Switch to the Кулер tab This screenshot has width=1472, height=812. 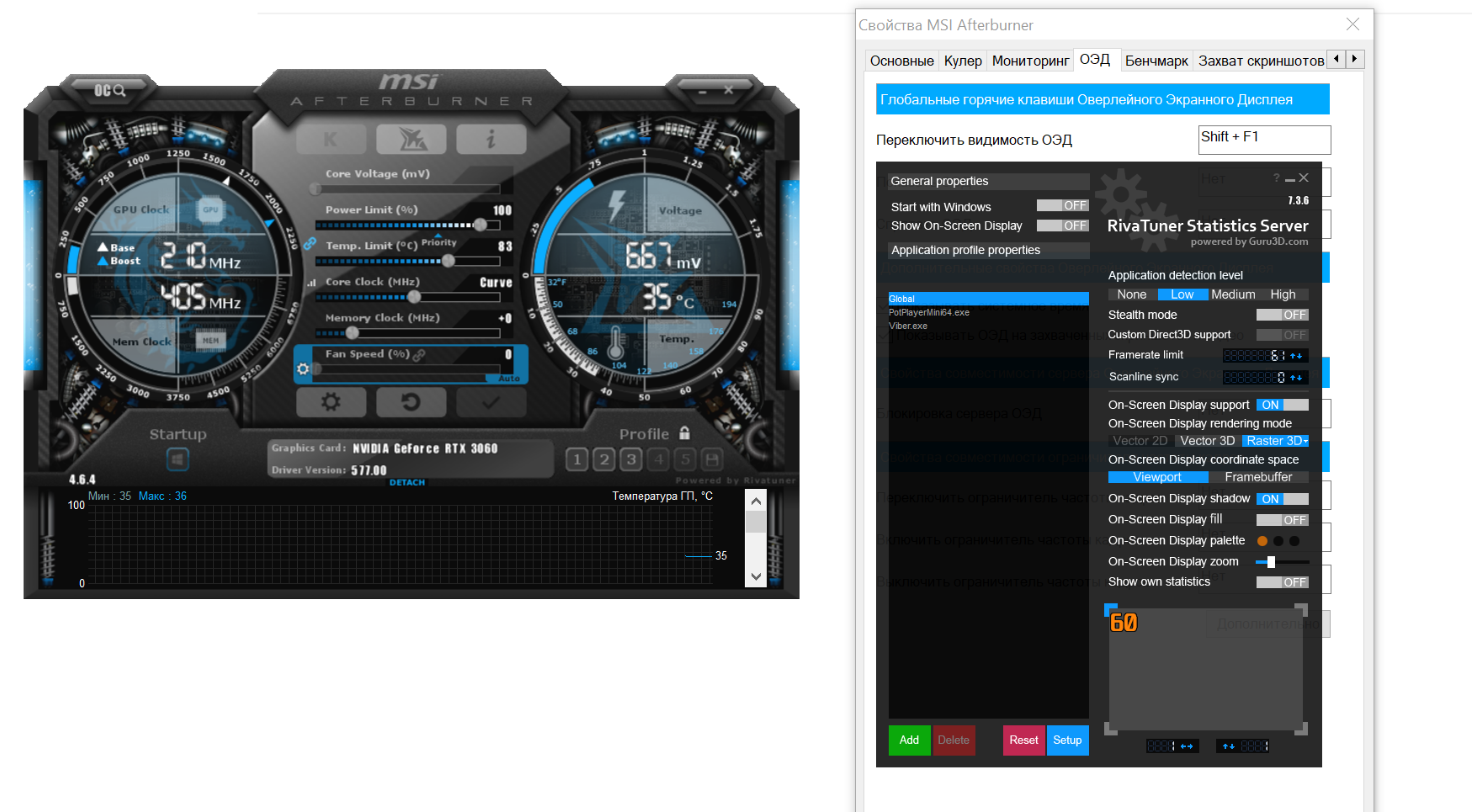963,61
